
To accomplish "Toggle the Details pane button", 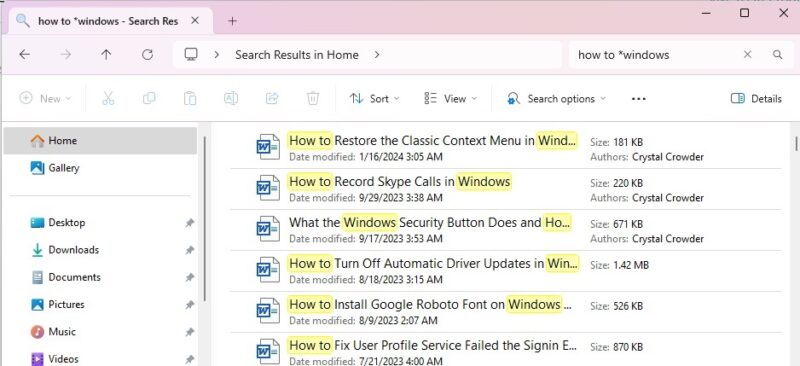I will [x=756, y=99].
